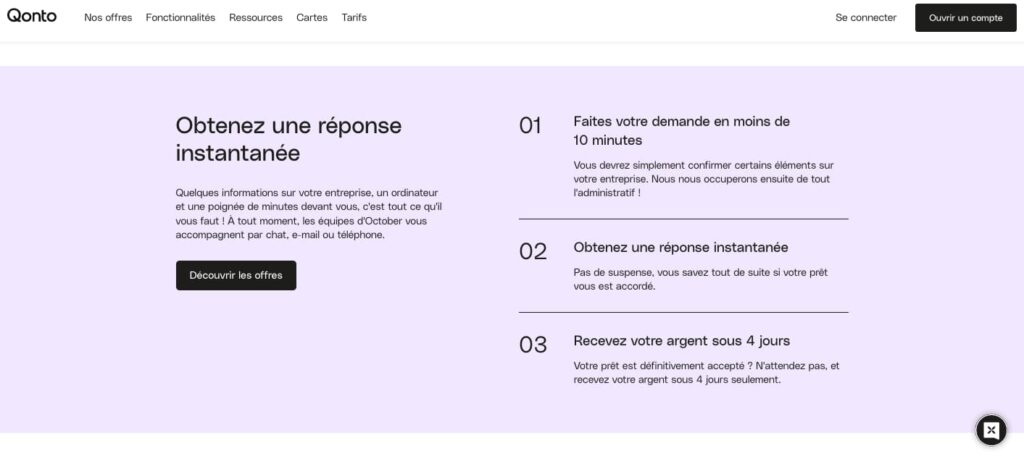Click the text Pas de suspense, vous savez tout de suite
The width and height of the screenshot is (1024, 459).
pos(700,279)
